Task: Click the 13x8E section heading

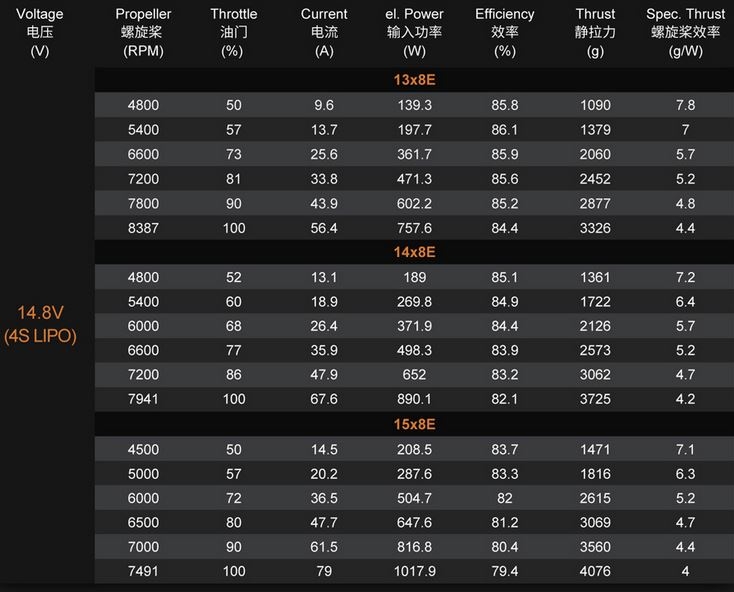Action: tap(414, 80)
